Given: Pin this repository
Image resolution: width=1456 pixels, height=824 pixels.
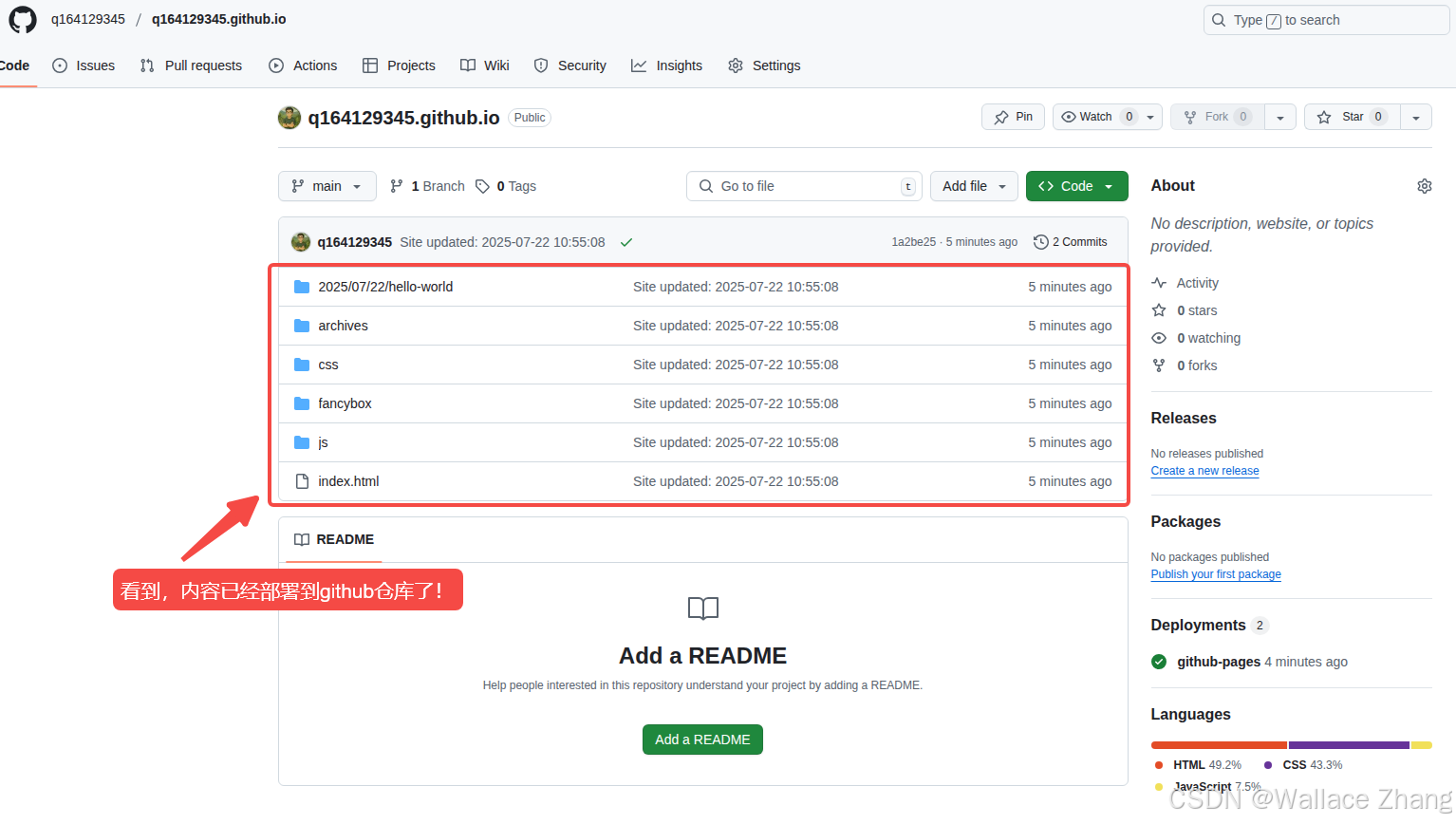Looking at the screenshot, I should 1013,117.
